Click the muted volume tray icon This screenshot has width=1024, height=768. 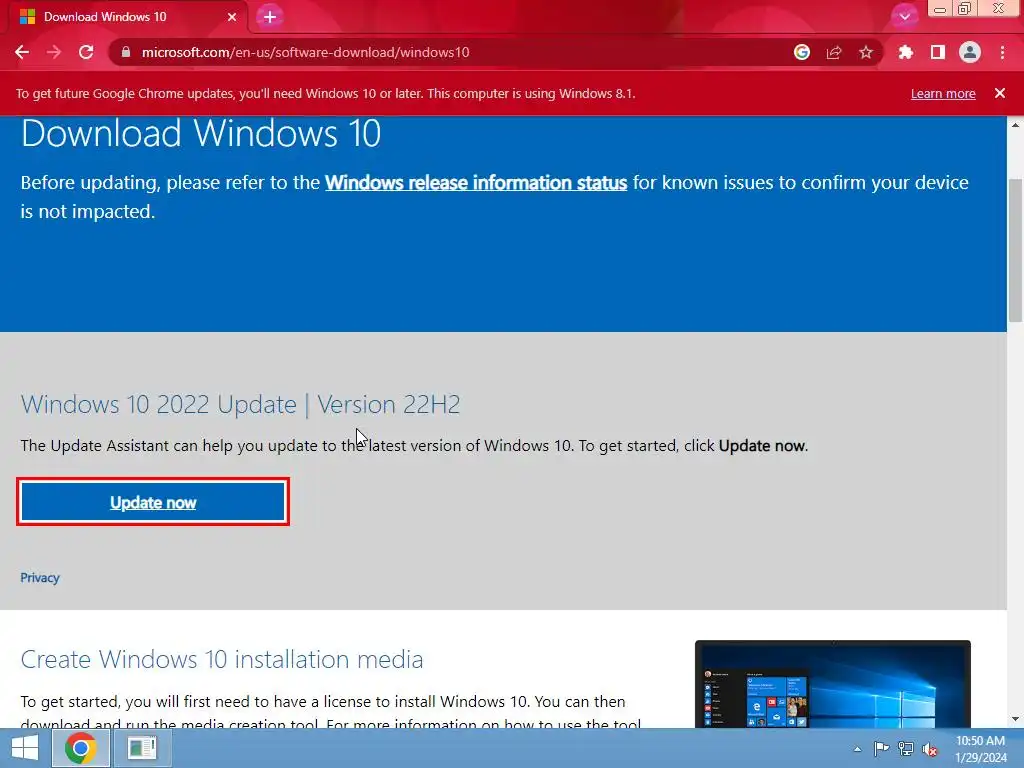tap(930, 749)
